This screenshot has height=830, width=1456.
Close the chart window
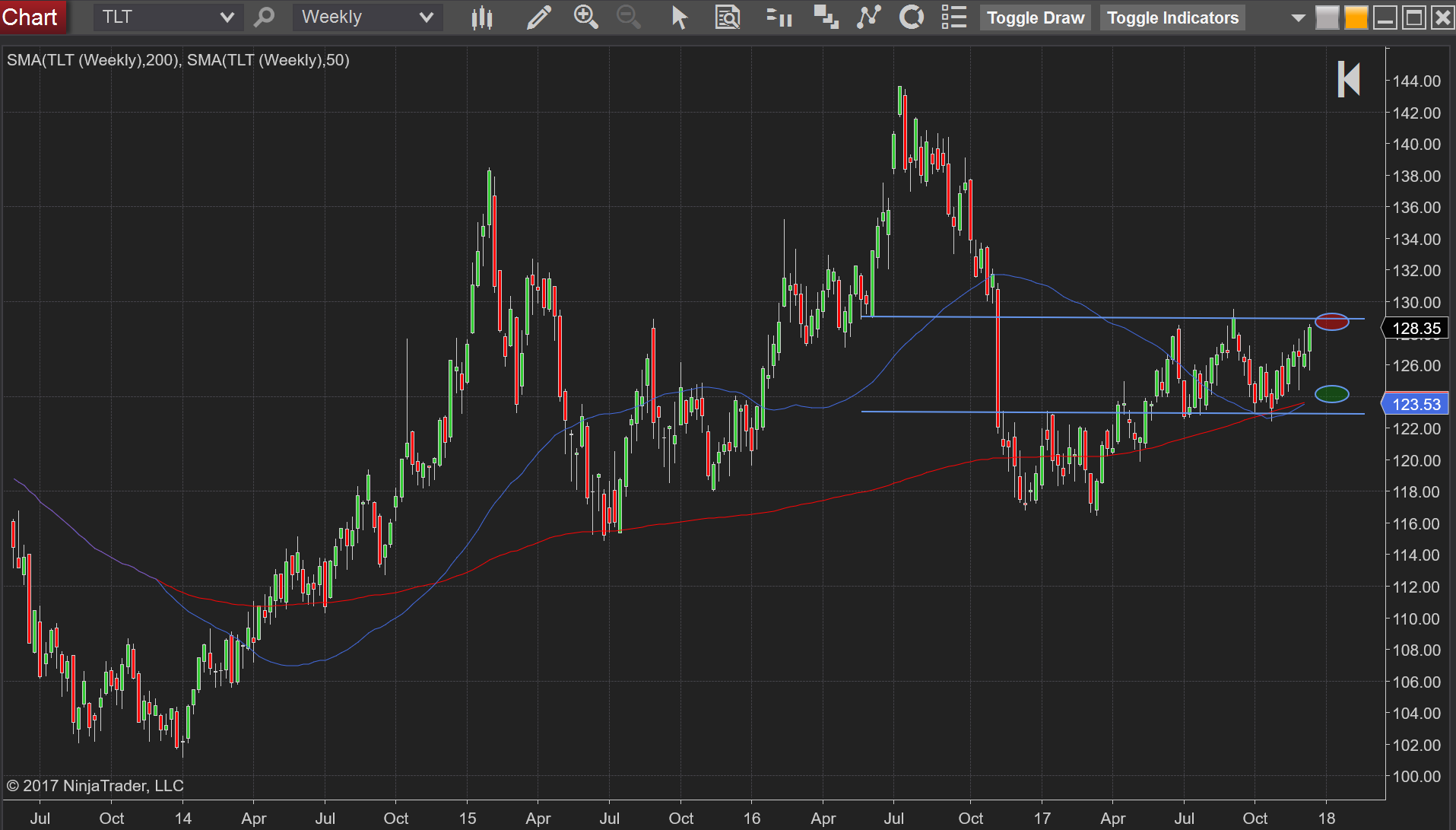tap(1442, 17)
